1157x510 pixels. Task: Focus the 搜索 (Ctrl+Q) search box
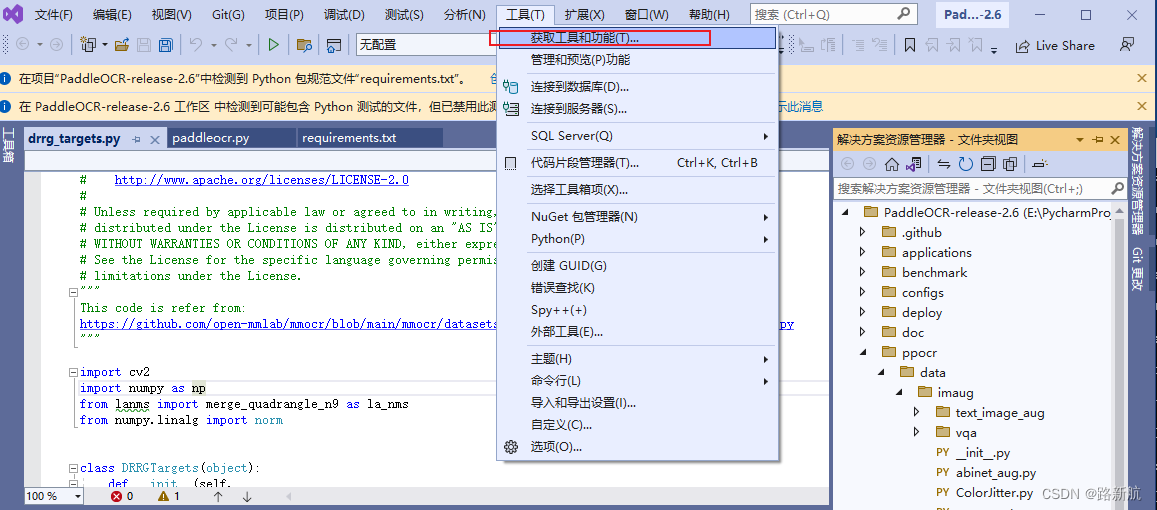(834, 14)
